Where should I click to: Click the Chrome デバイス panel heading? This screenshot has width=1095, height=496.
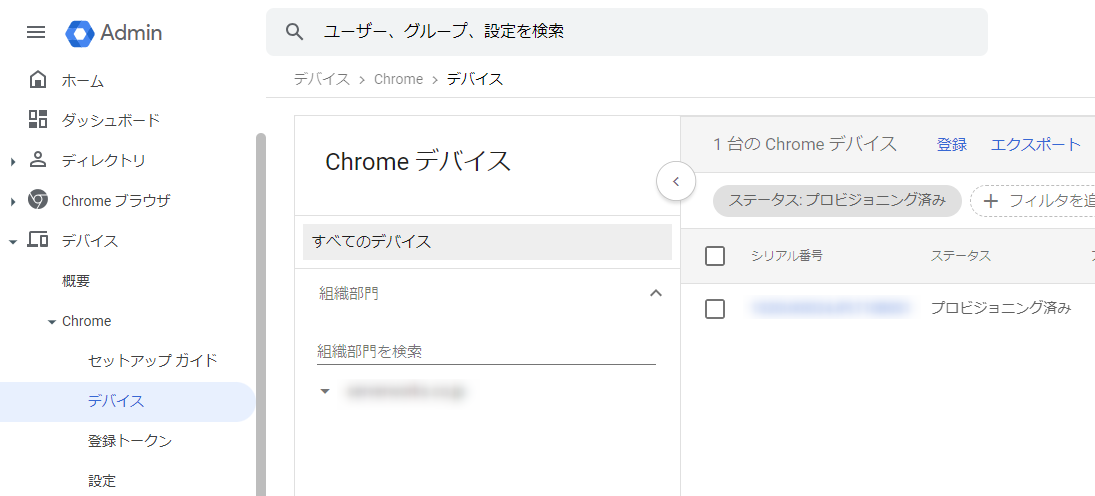click(x=418, y=162)
